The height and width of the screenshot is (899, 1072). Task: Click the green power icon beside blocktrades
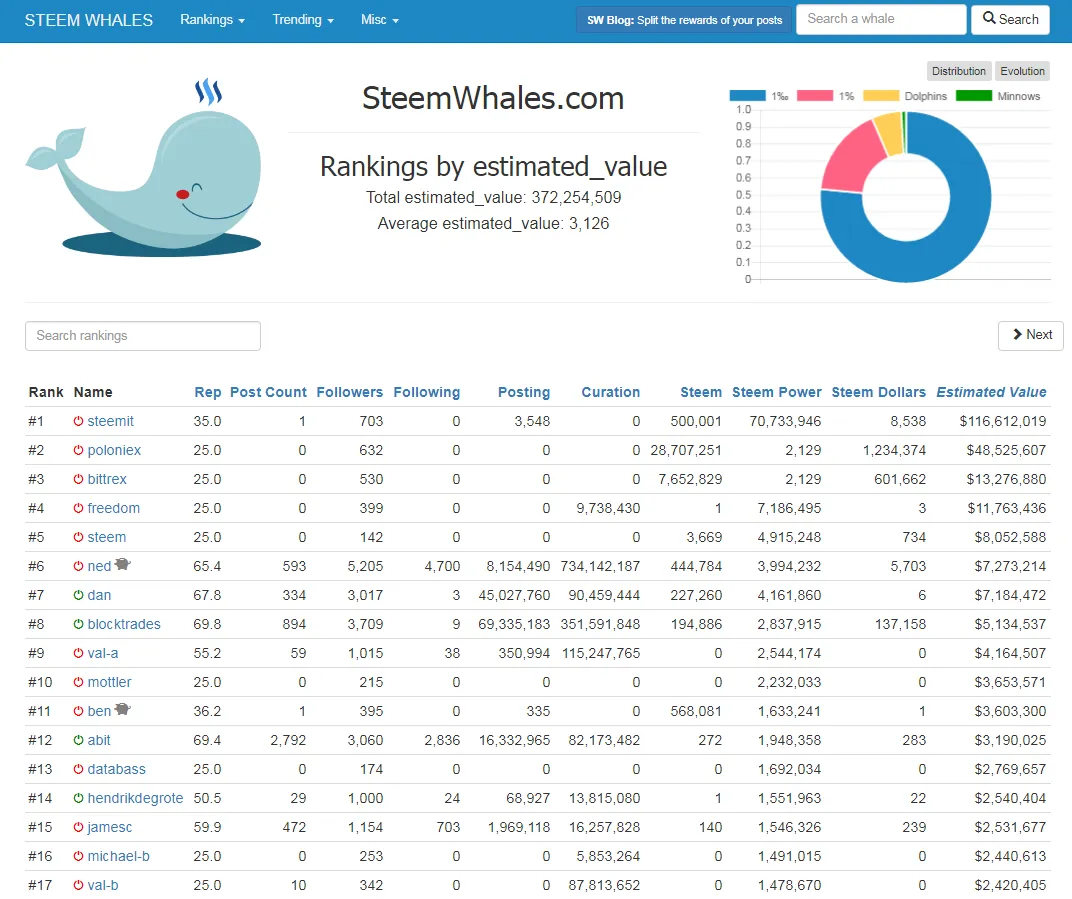[79, 624]
